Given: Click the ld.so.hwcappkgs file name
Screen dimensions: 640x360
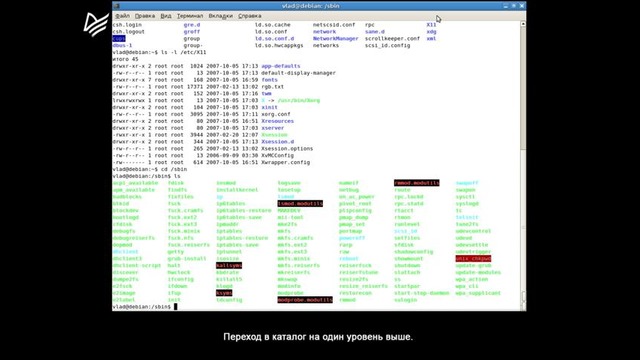Looking at the screenshot, I should point(279,45).
